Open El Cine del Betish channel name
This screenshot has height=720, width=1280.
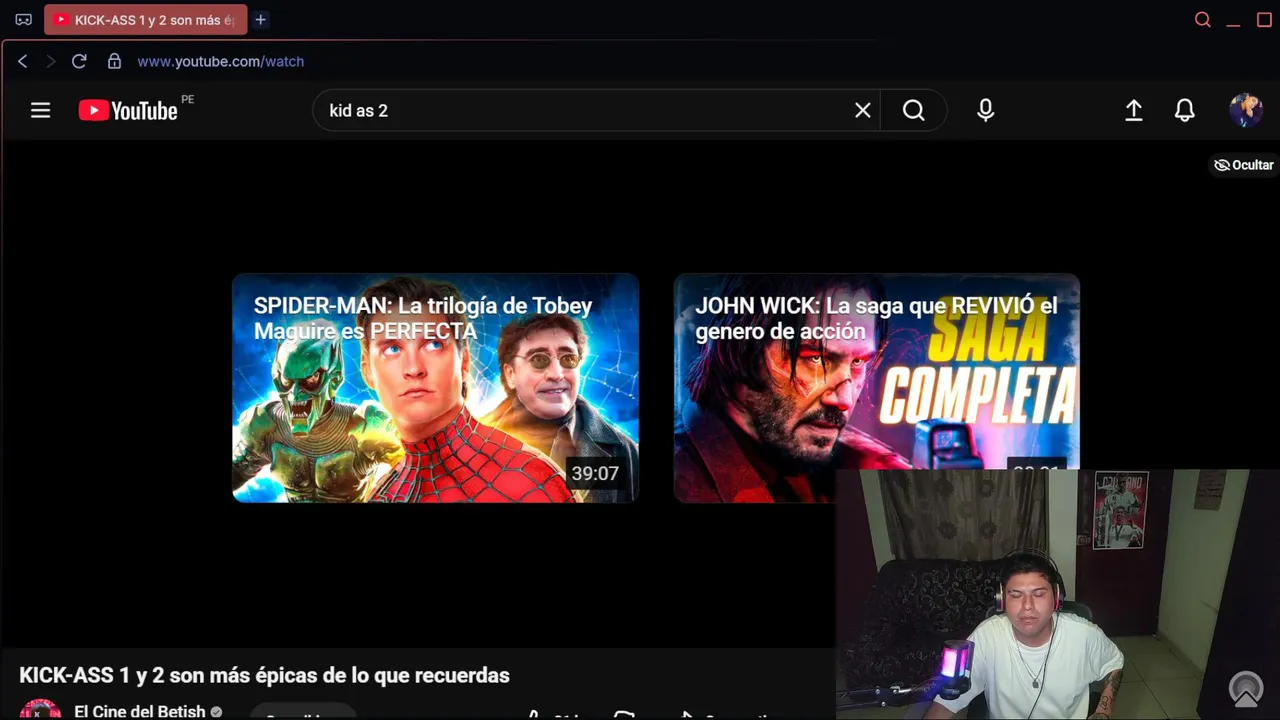(139, 712)
